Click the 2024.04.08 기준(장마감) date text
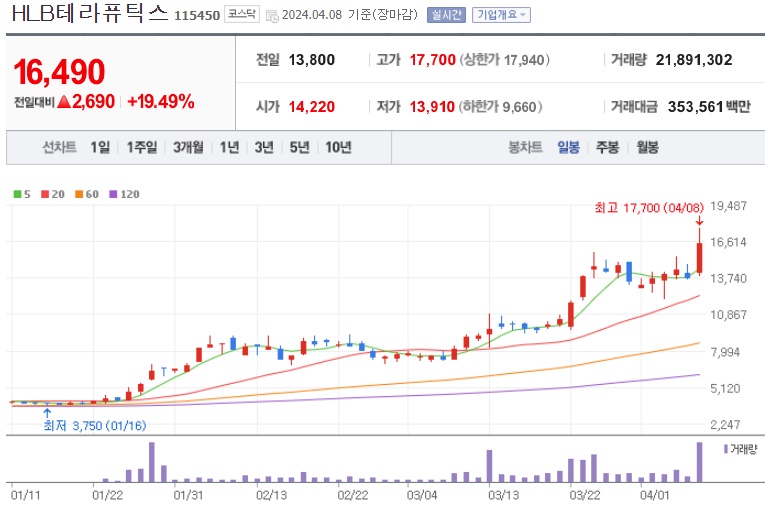Image resolution: width=765 pixels, height=509 pixels. click(350, 15)
